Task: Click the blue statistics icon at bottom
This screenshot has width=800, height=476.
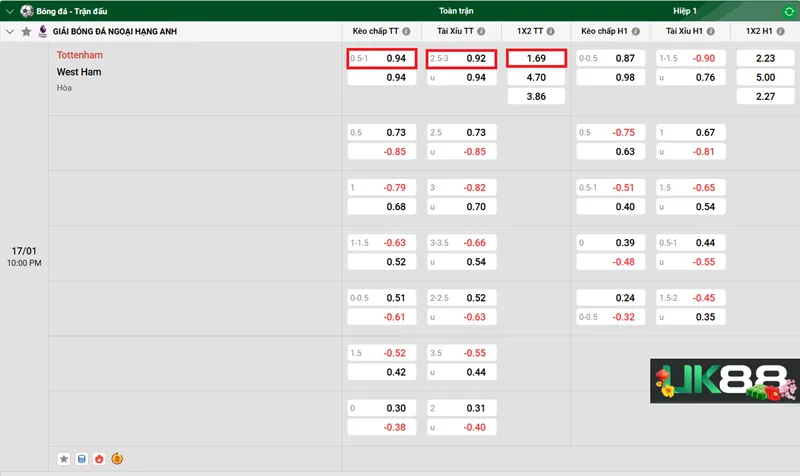Action: pyautogui.click(x=81, y=459)
